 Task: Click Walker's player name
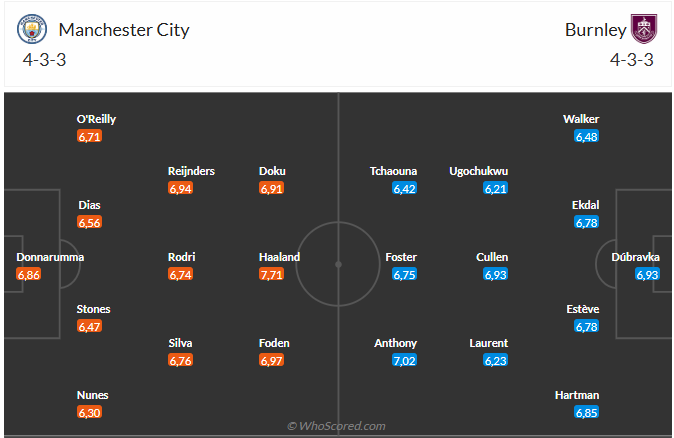point(581,119)
